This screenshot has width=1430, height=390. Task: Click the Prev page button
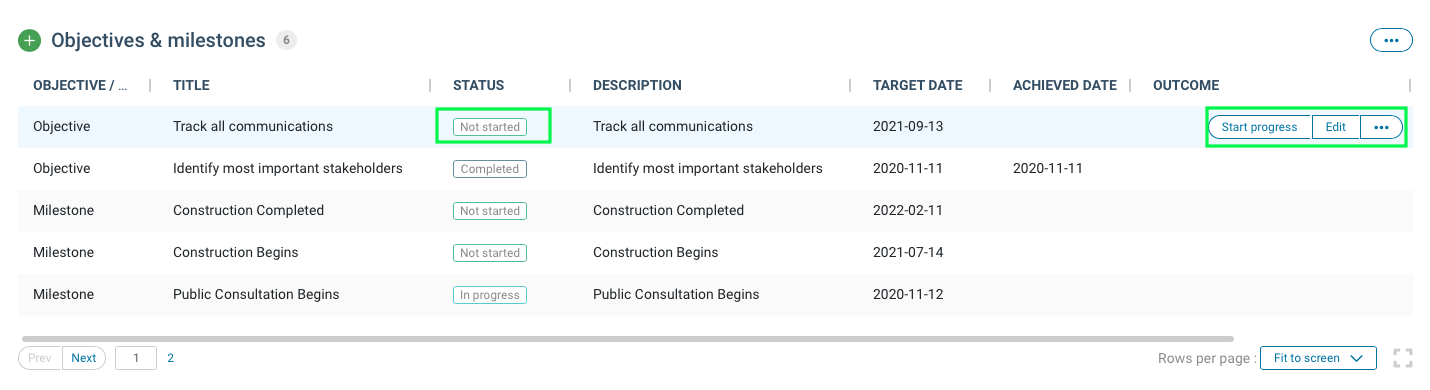tap(40, 358)
